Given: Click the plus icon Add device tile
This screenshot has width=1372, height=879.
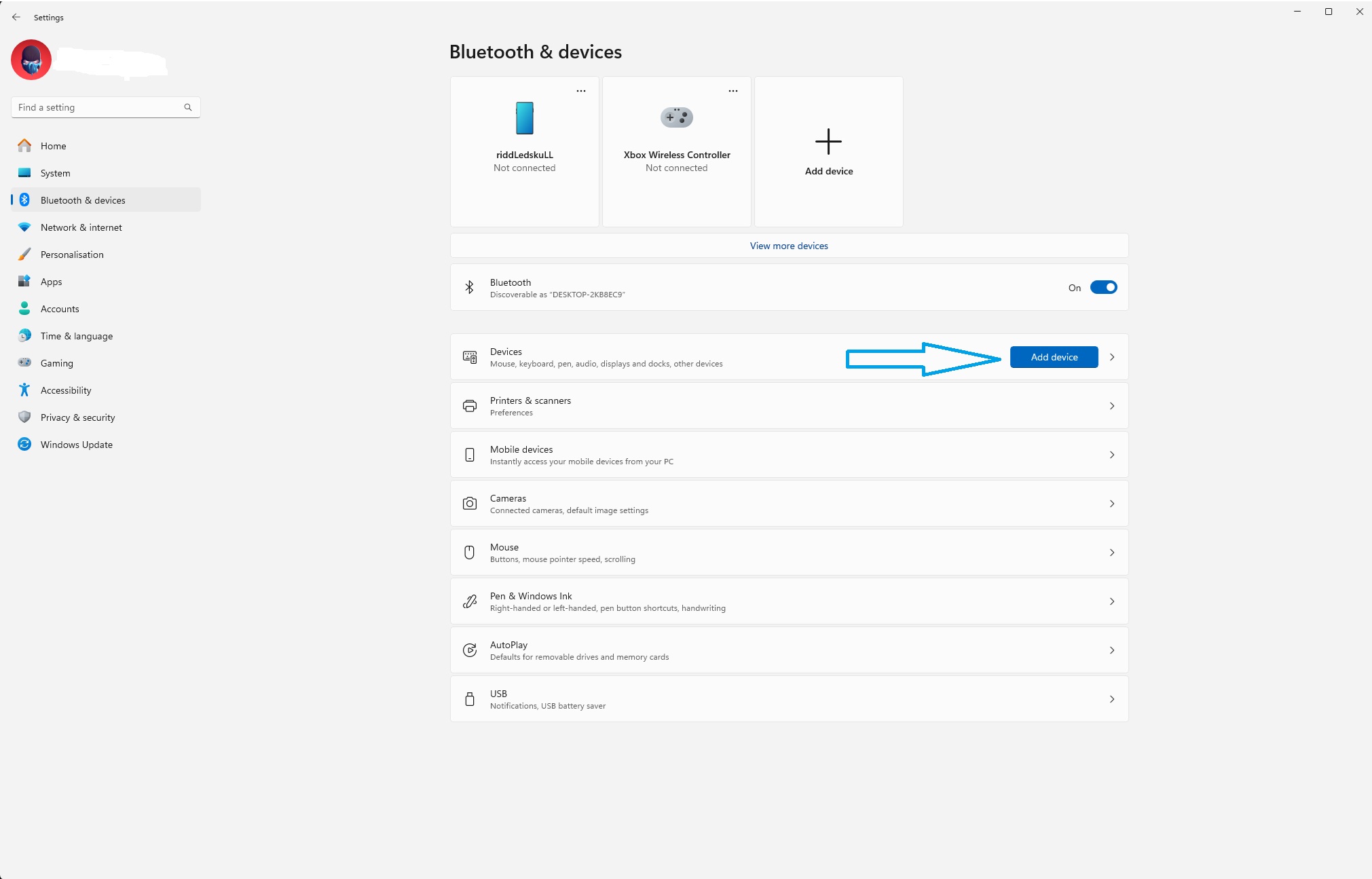Looking at the screenshot, I should [x=828, y=142].
